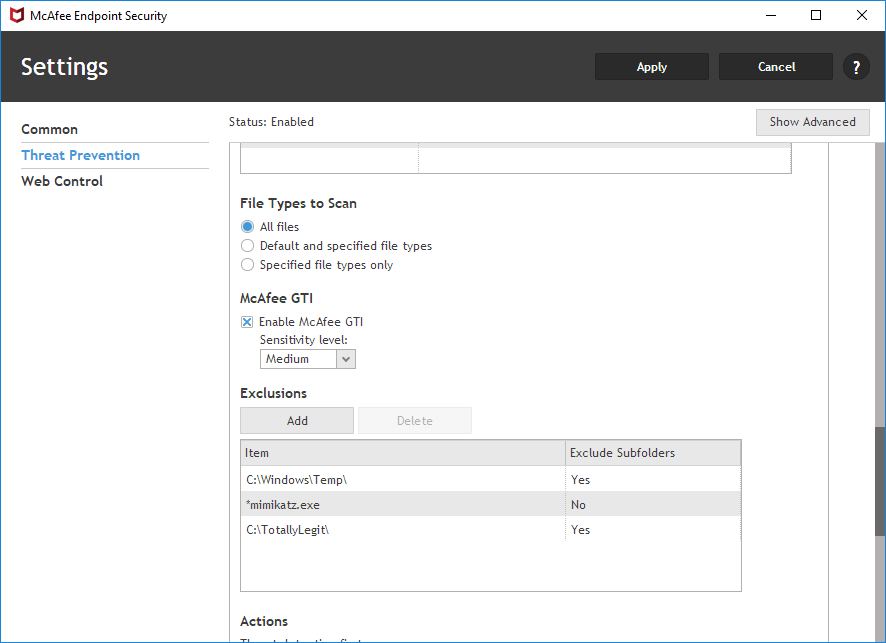Select the All files radio option
This screenshot has height=643, width=886.
tap(247, 227)
